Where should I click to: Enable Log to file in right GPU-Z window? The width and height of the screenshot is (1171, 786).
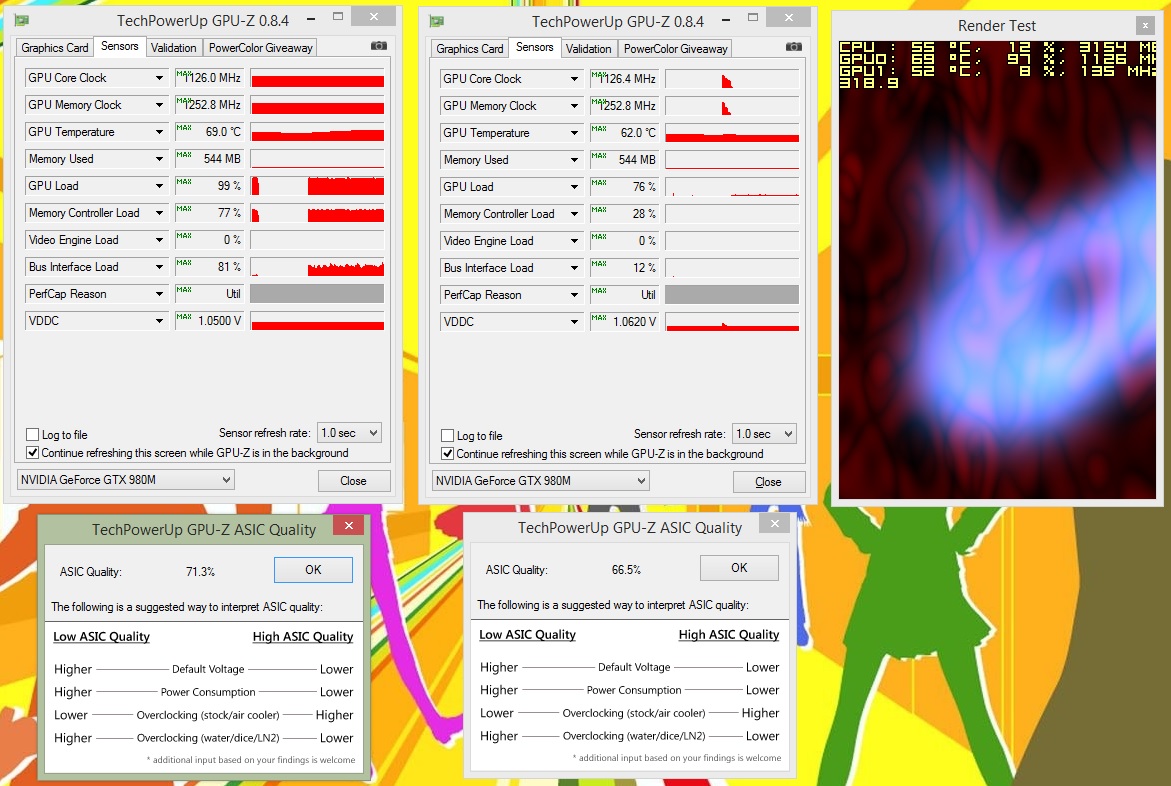pos(447,435)
